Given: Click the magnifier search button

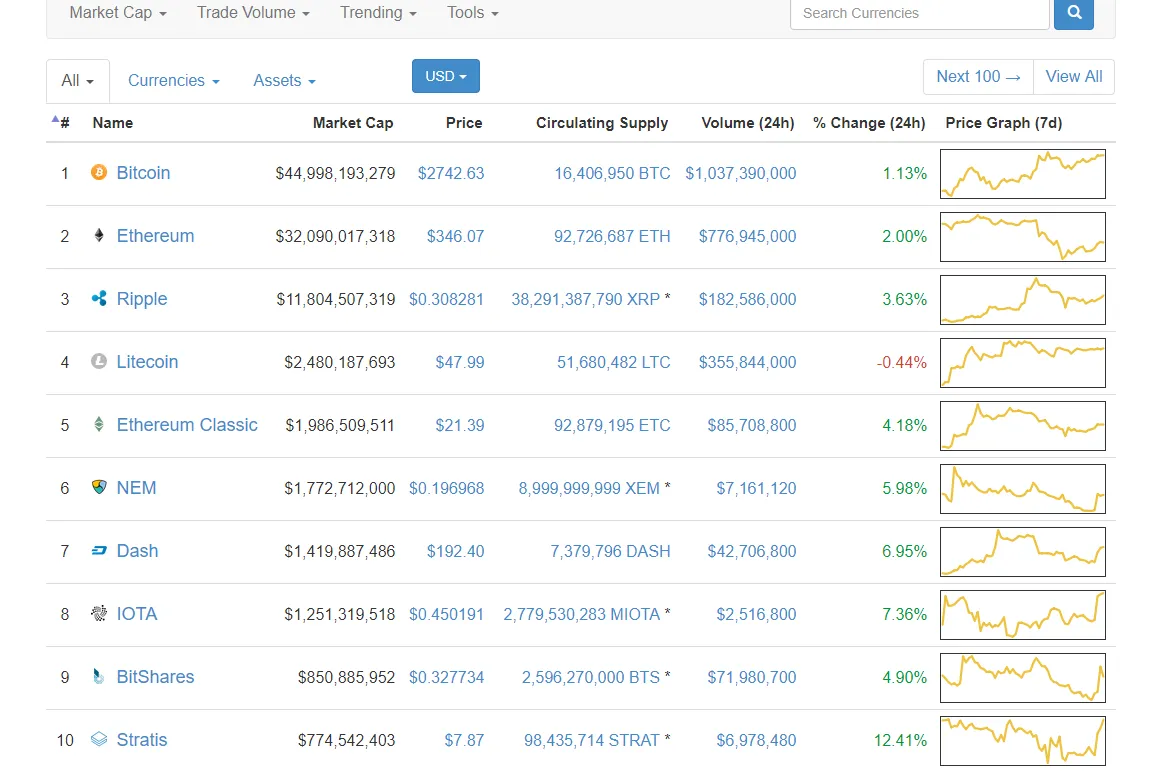Looking at the screenshot, I should tap(1074, 13).
